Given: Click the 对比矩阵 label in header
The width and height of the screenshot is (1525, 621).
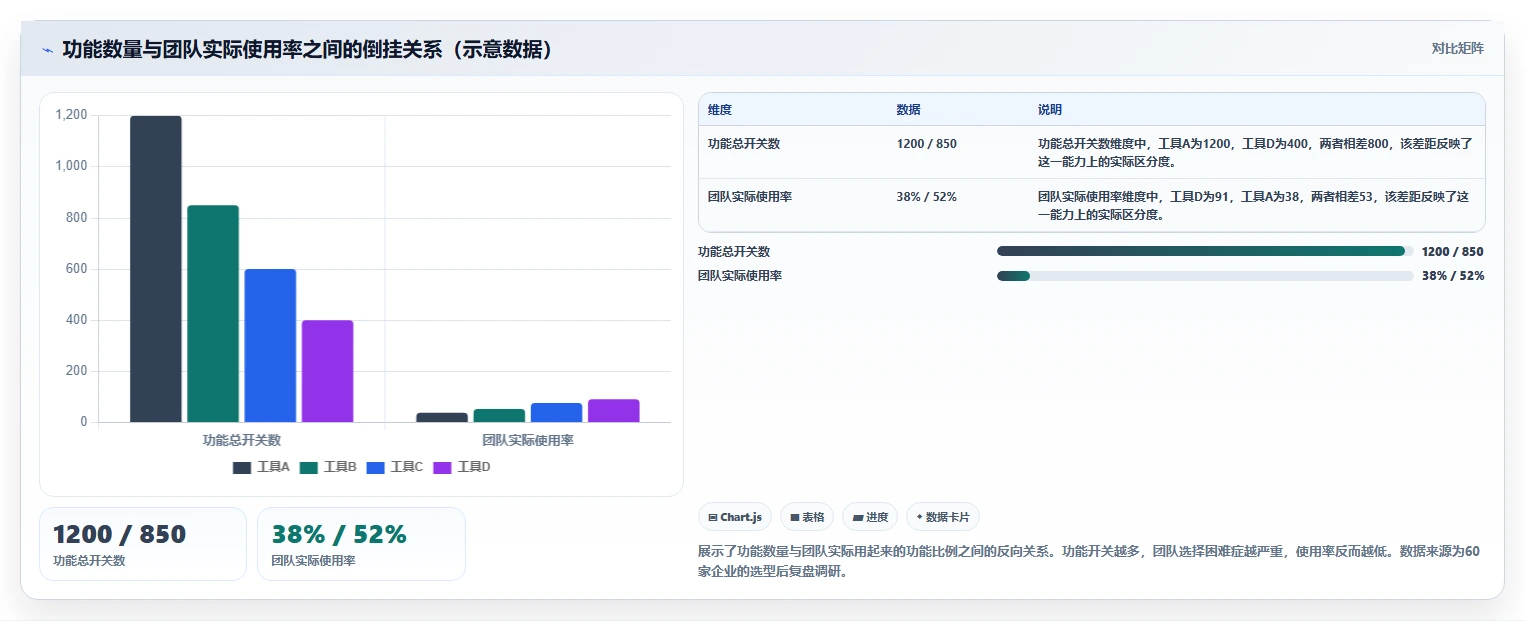Looking at the screenshot, I should click(x=1457, y=48).
